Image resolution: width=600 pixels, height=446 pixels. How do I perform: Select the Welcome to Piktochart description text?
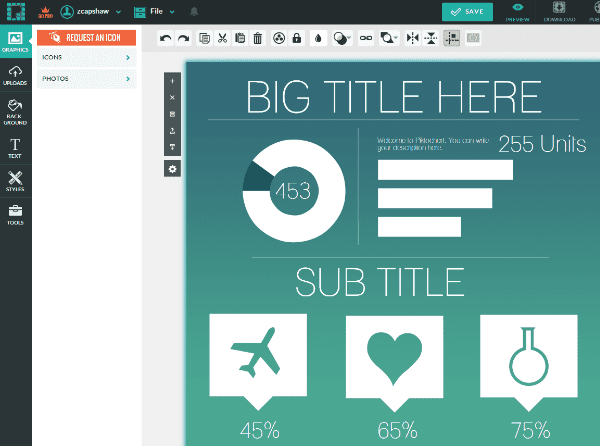[x=433, y=144]
